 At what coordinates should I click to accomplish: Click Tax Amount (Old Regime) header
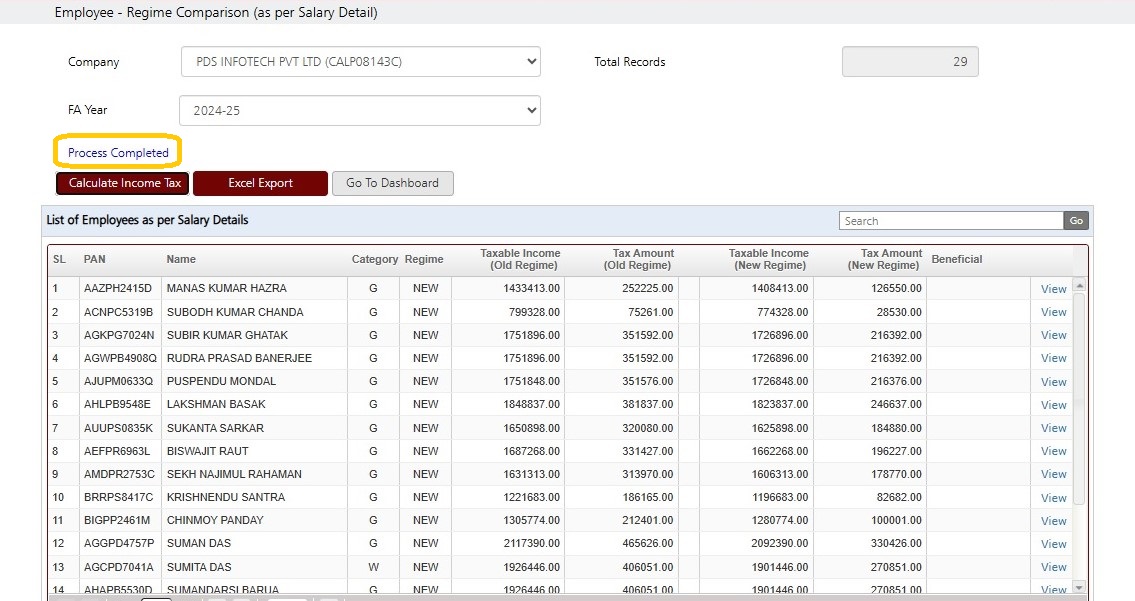pos(638,259)
